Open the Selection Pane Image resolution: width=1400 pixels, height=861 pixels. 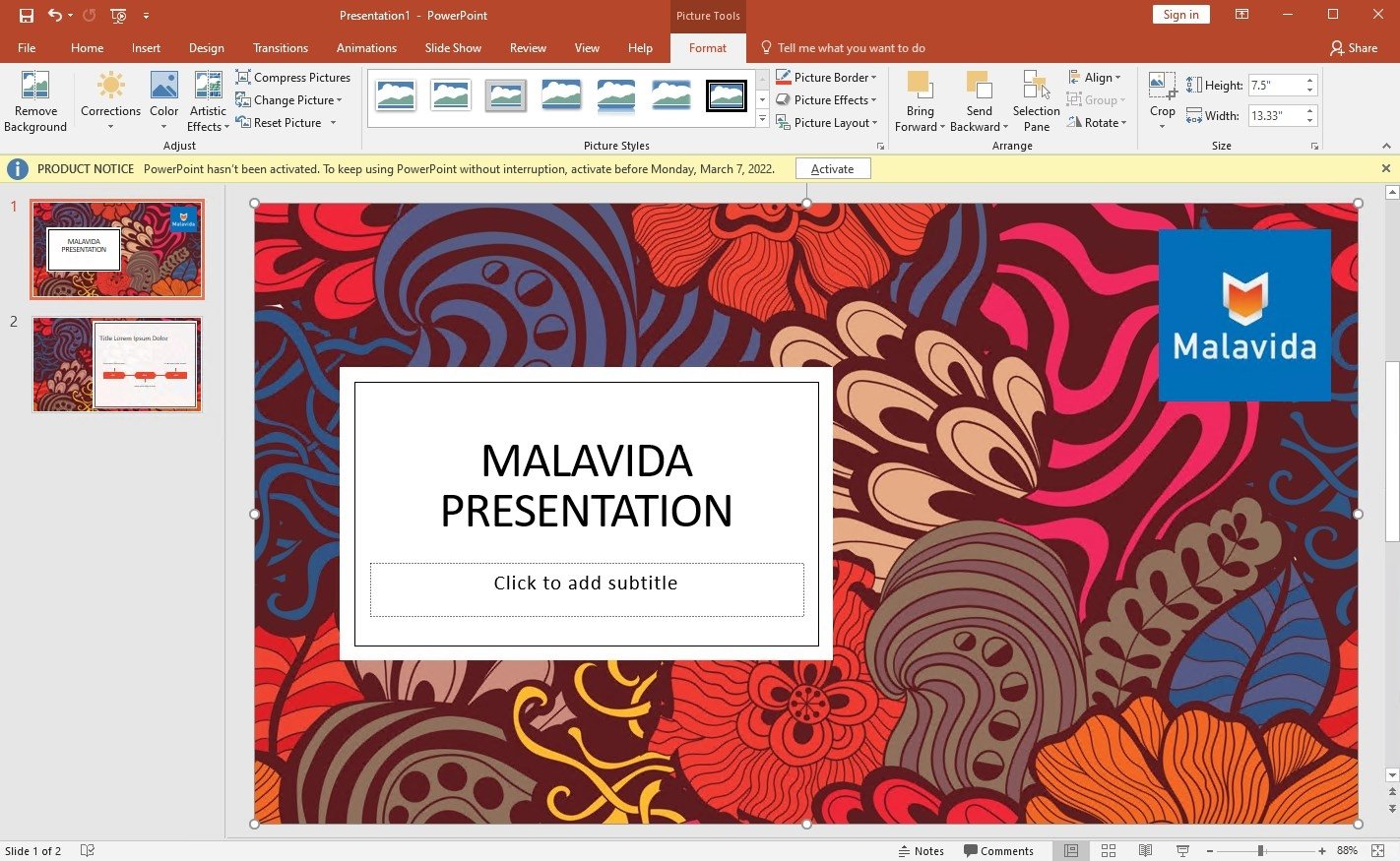coord(1036,99)
